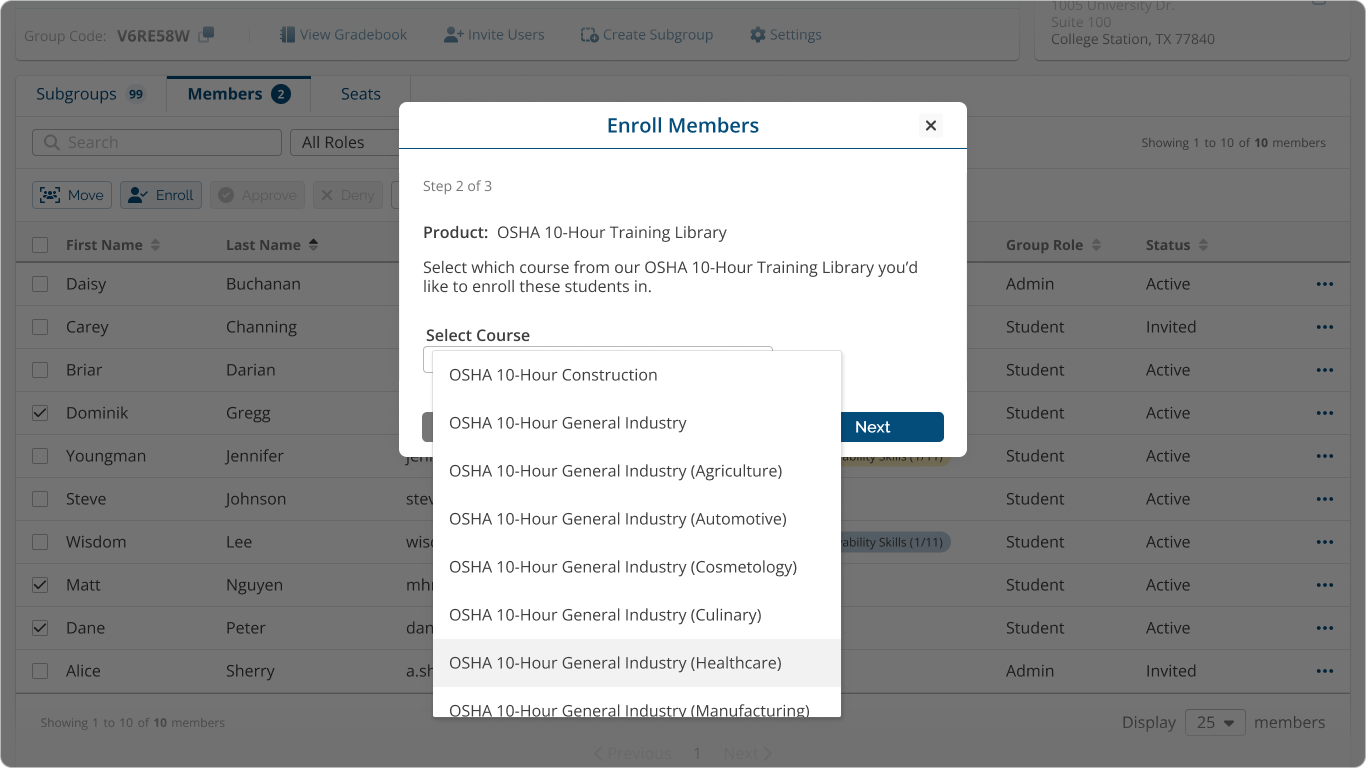Click the Next button in Enroll Members
Image resolution: width=1366 pixels, height=768 pixels.
click(891, 427)
